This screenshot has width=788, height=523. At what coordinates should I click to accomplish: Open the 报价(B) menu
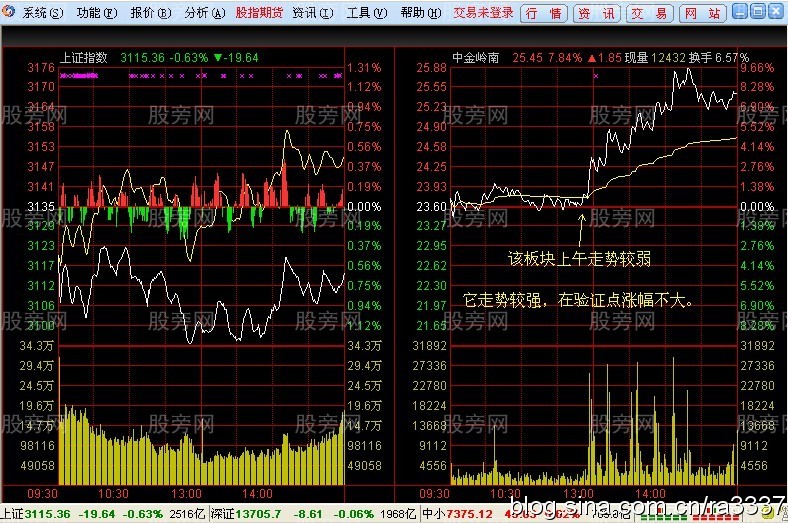(x=151, y=13)
